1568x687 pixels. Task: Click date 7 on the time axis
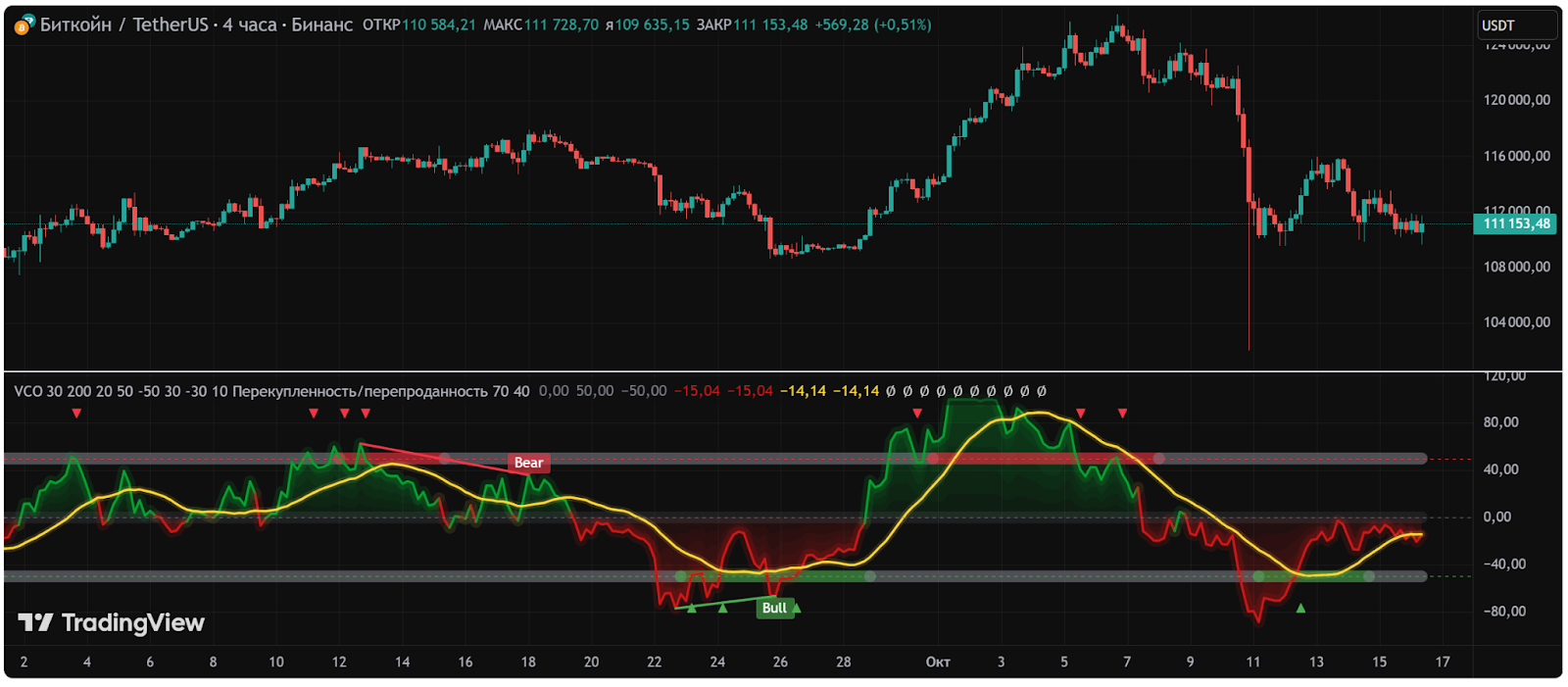(1127, 662)
